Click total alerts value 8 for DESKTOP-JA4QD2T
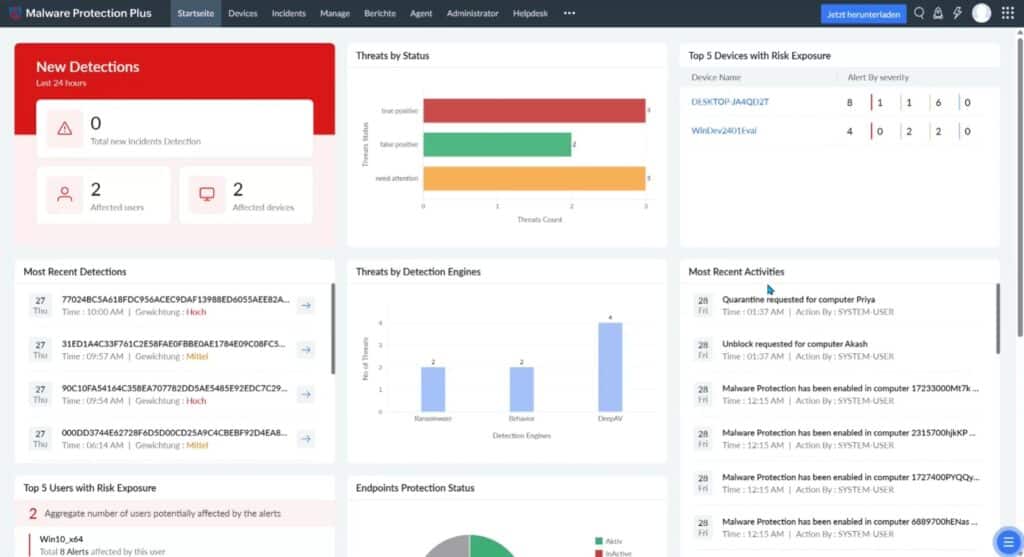 coord(849,103)
